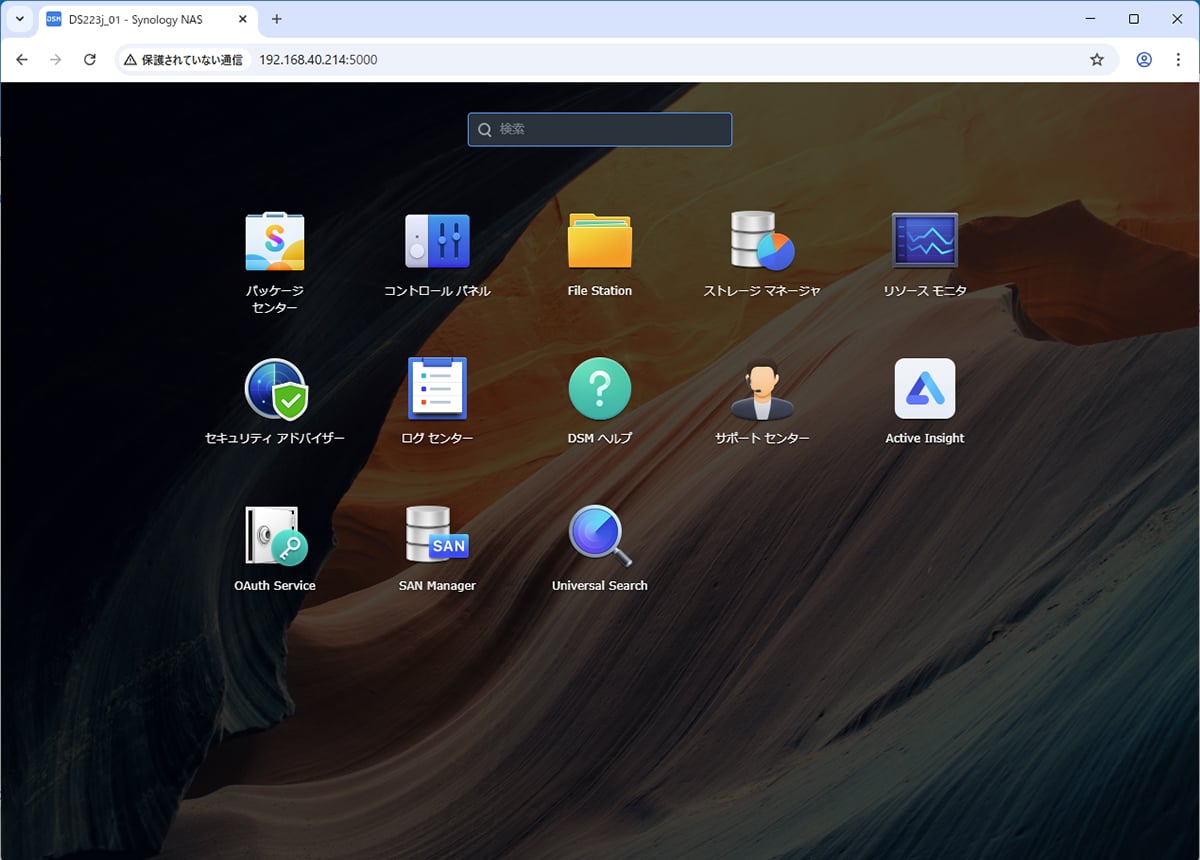This screenshot has height=860, width=1200.
Task: Launch Security Advisor (セキュリティアドバイザー)
Action: pyautogui.click(x=275, y=390)
